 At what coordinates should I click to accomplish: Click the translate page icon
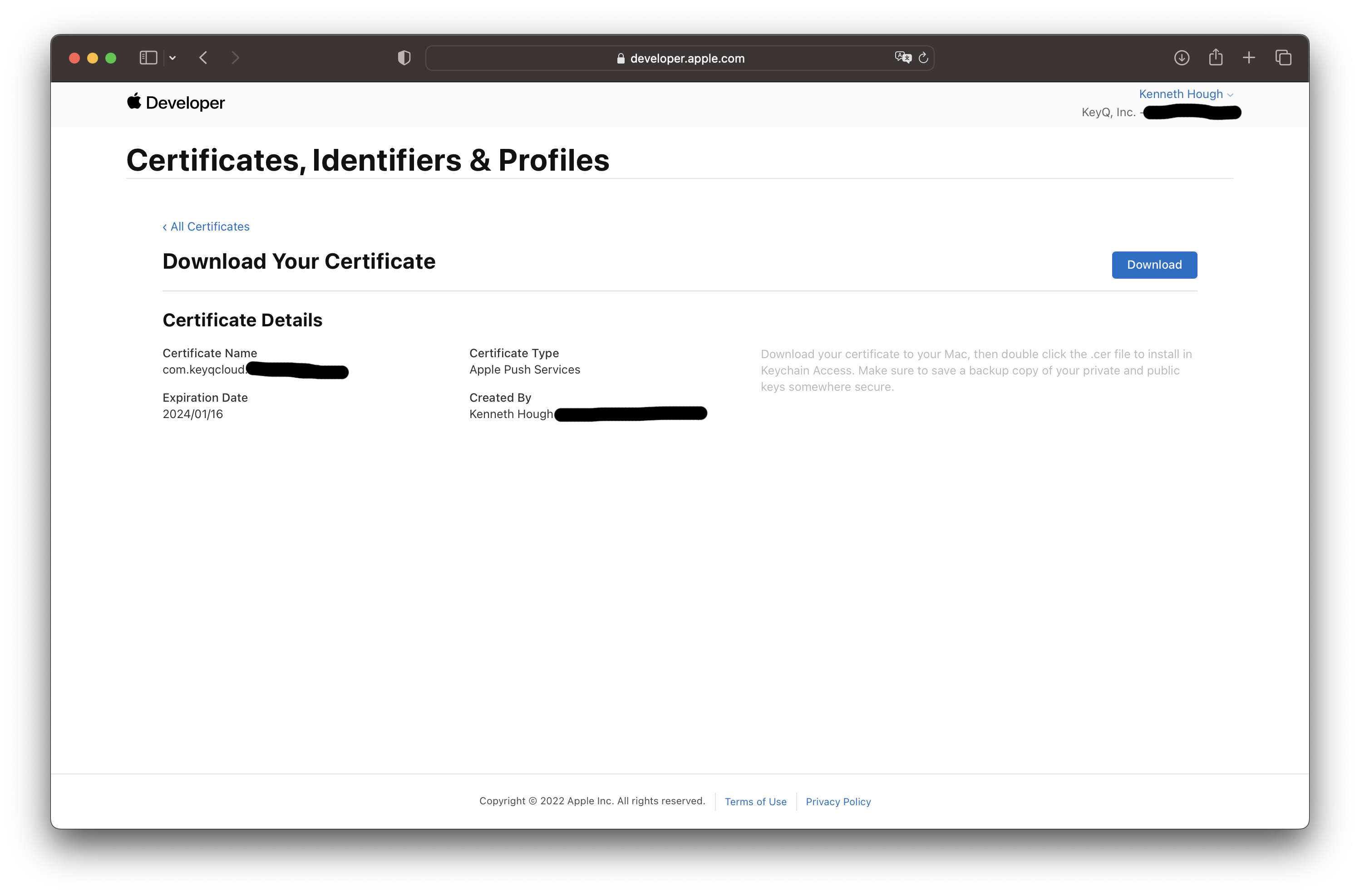tap(902, 58)
